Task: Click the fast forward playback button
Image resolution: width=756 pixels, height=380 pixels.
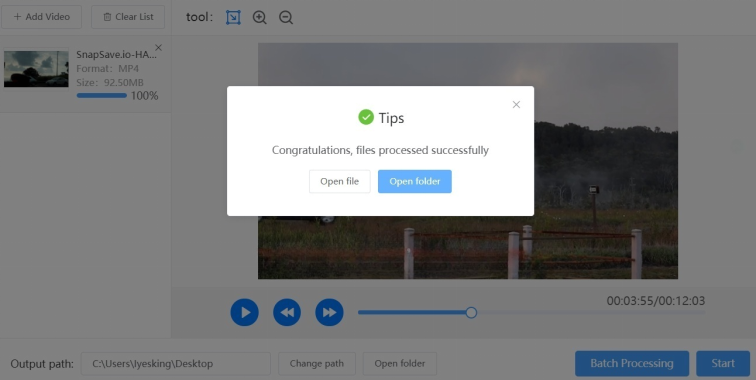Action: coord(329,312)
